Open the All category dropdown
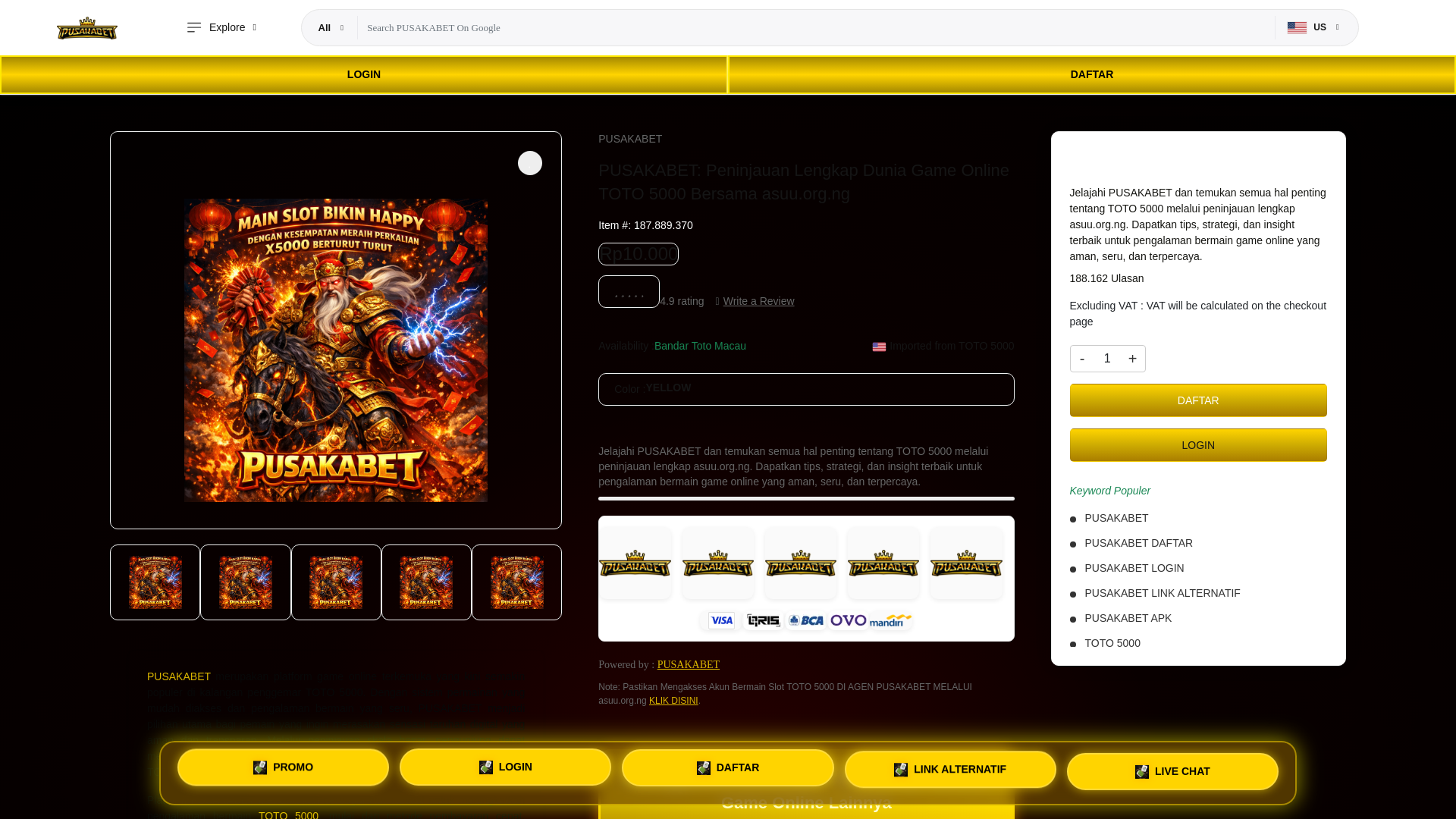 (331, 28)
